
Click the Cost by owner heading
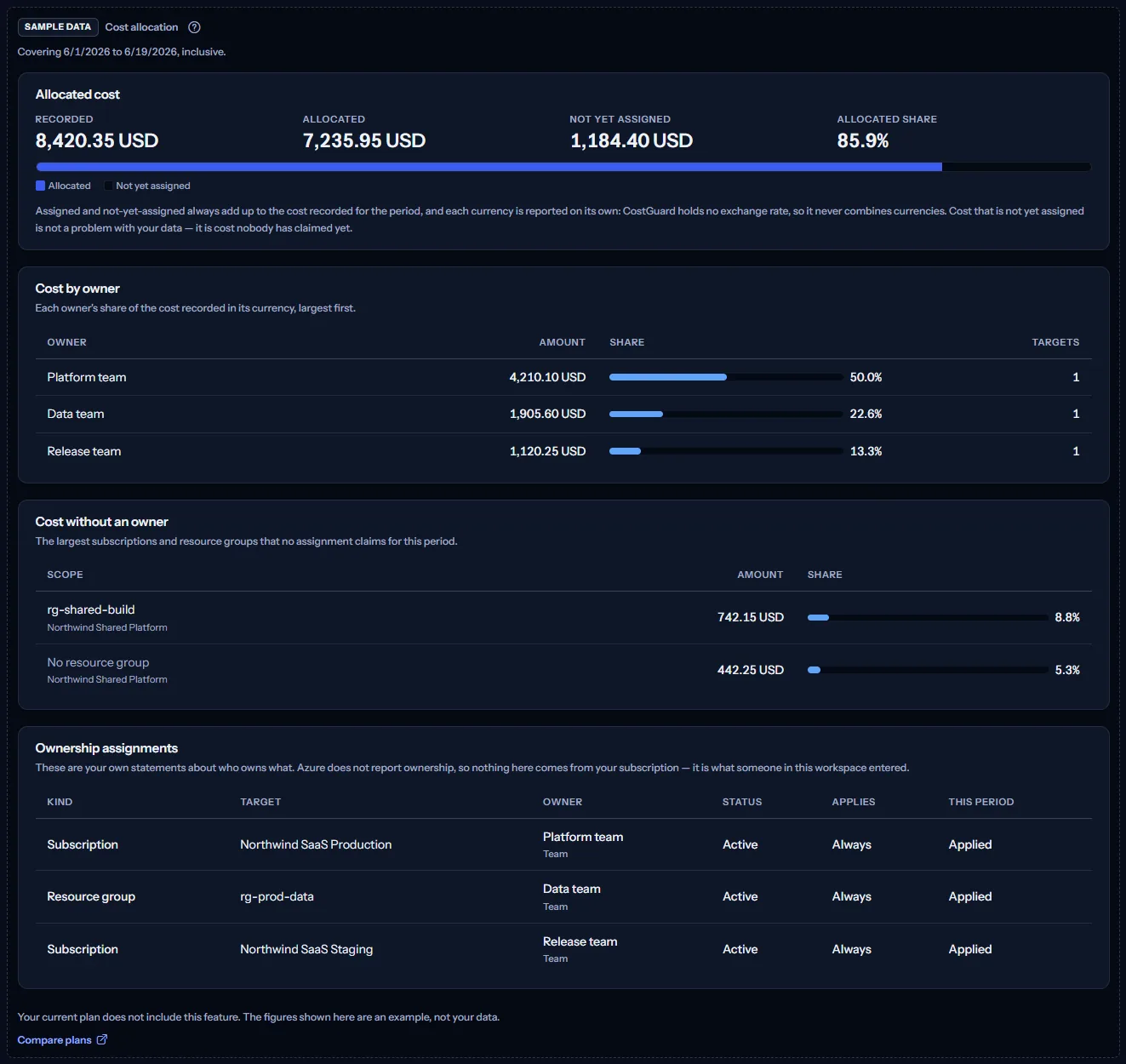pos(77,289)
